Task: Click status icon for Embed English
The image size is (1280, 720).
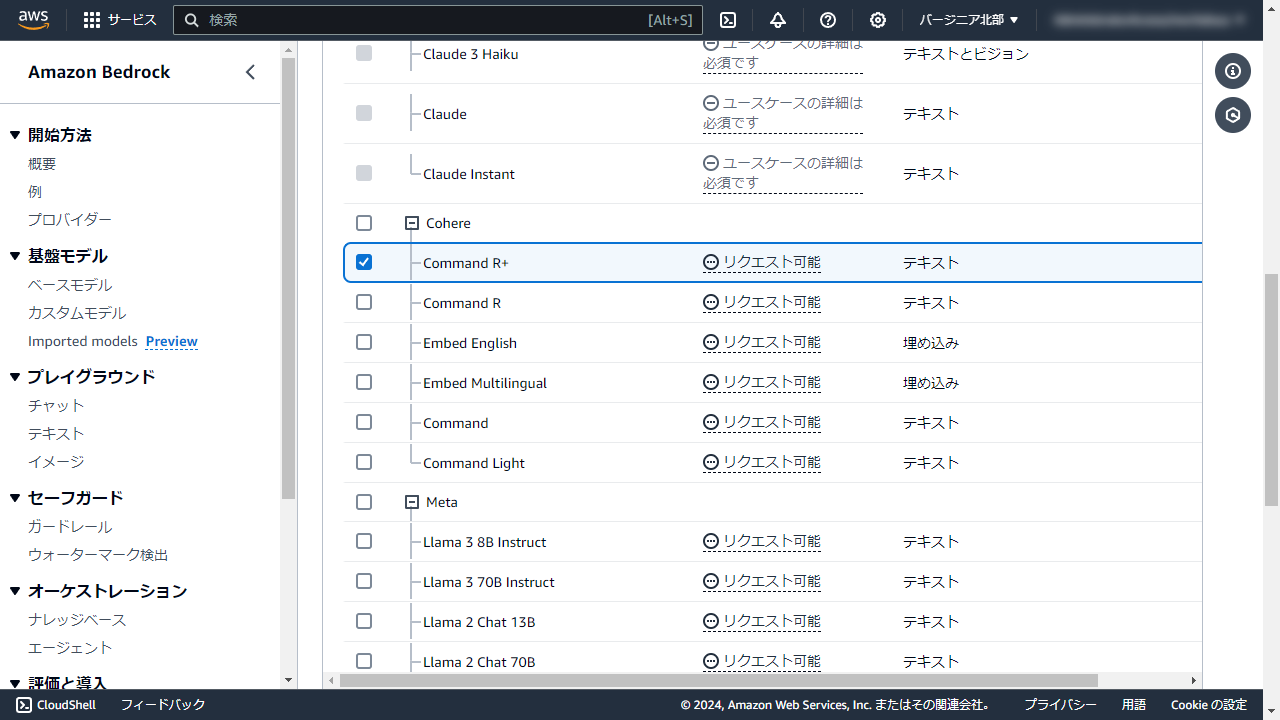Action: pos(711,343)
